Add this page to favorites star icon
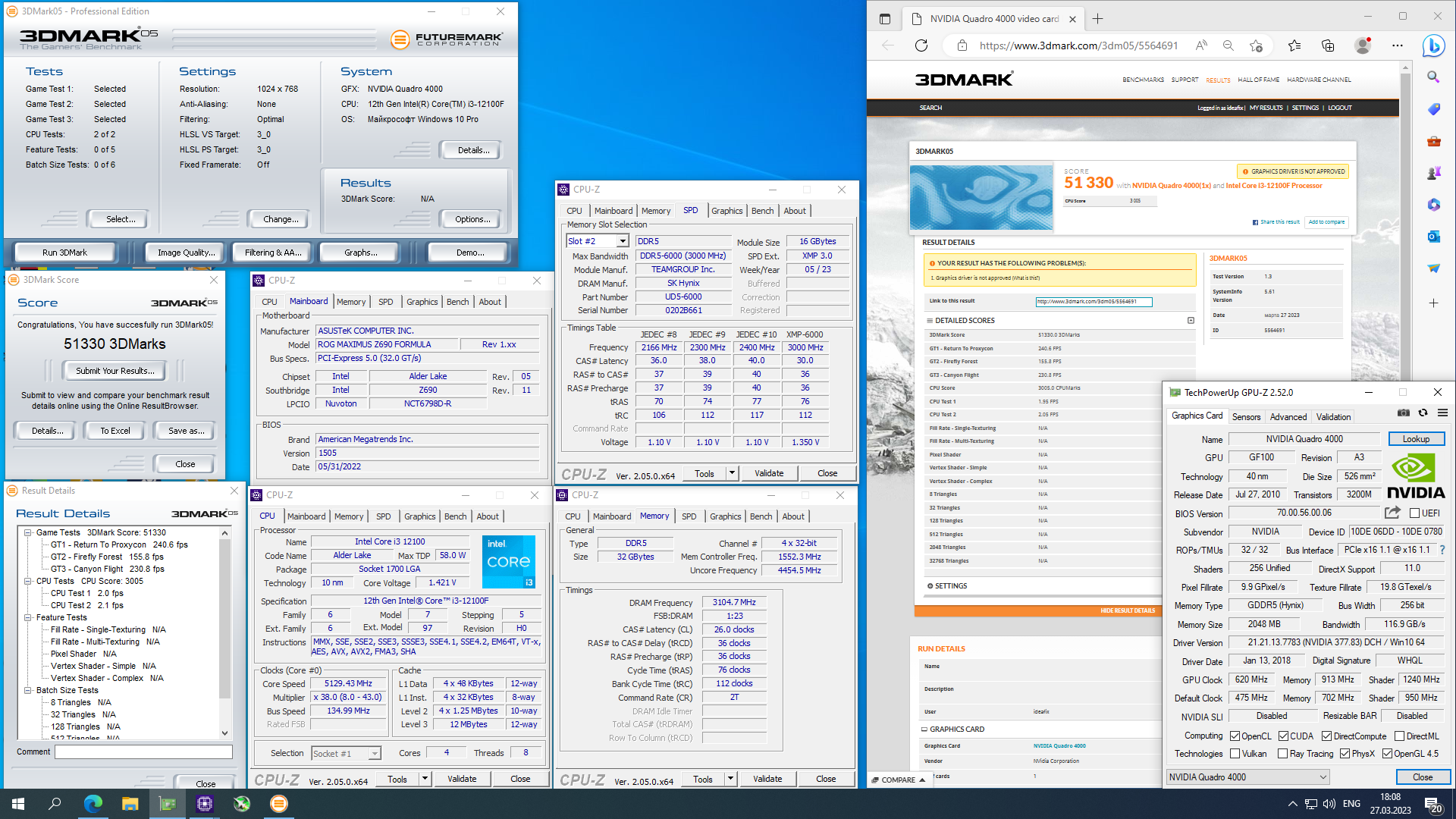The height and width of the screenshot is (819, 1456). [x=1257, y=45]
